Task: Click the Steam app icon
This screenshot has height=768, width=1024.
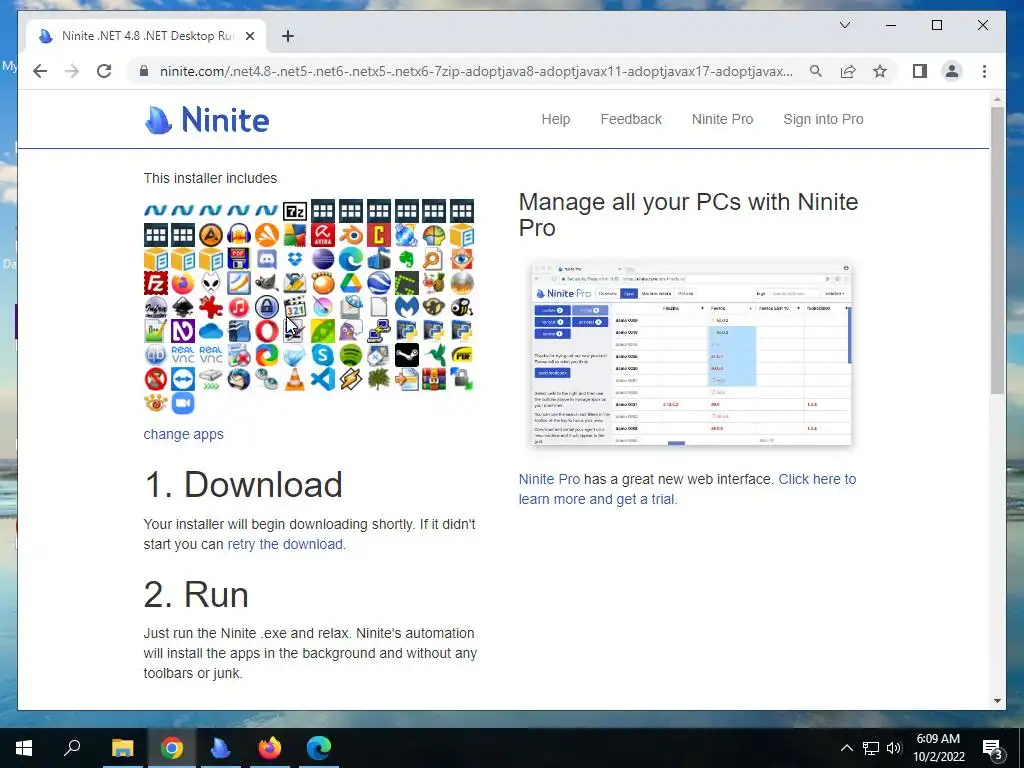Action: [406, 355]
